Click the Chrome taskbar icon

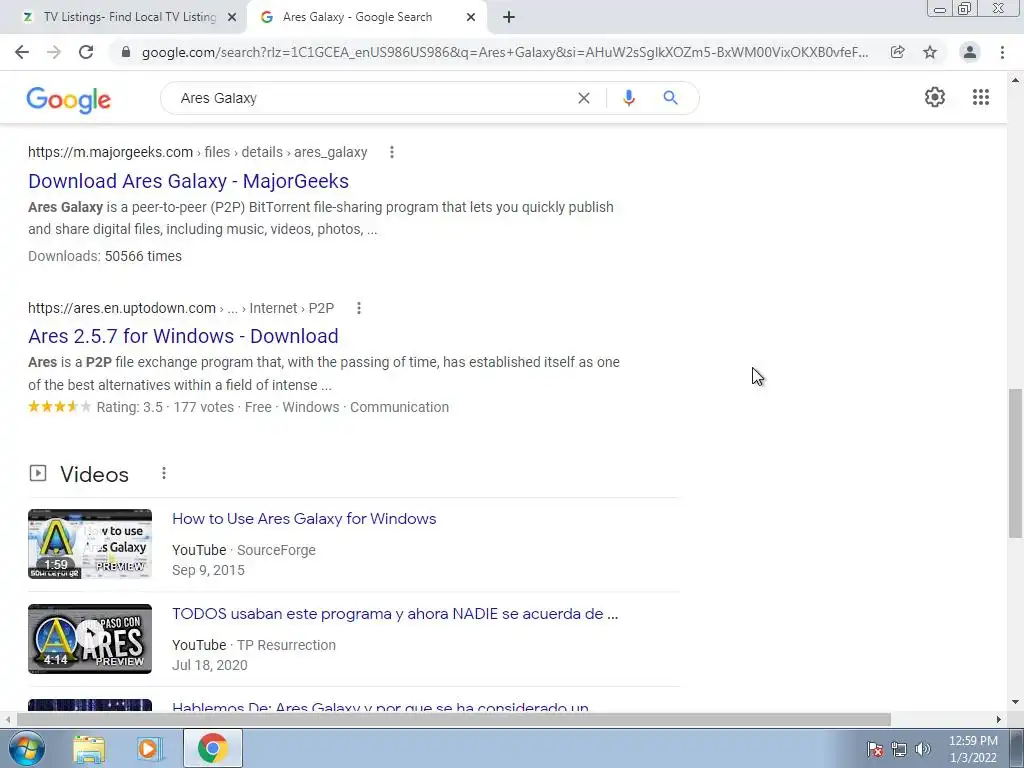tap(212, 748)
